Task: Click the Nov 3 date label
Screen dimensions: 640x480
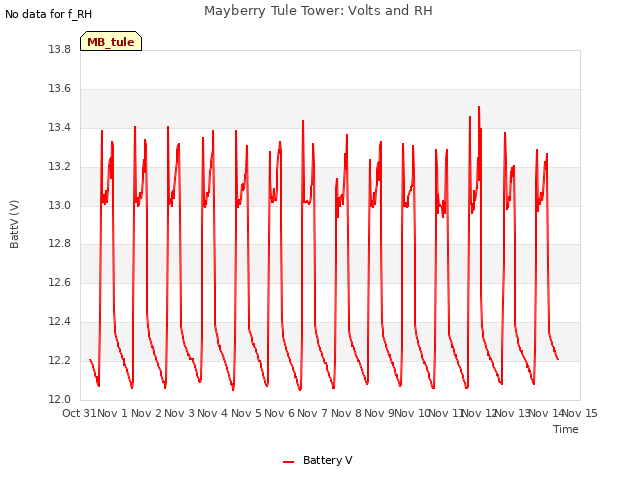Action: tap(180, 413)
